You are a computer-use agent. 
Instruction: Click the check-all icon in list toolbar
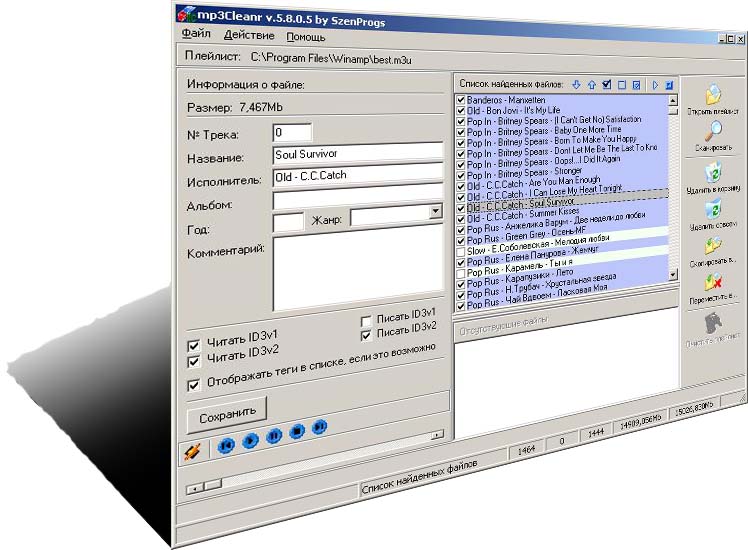pyautogui.click(x=607, y=85)
